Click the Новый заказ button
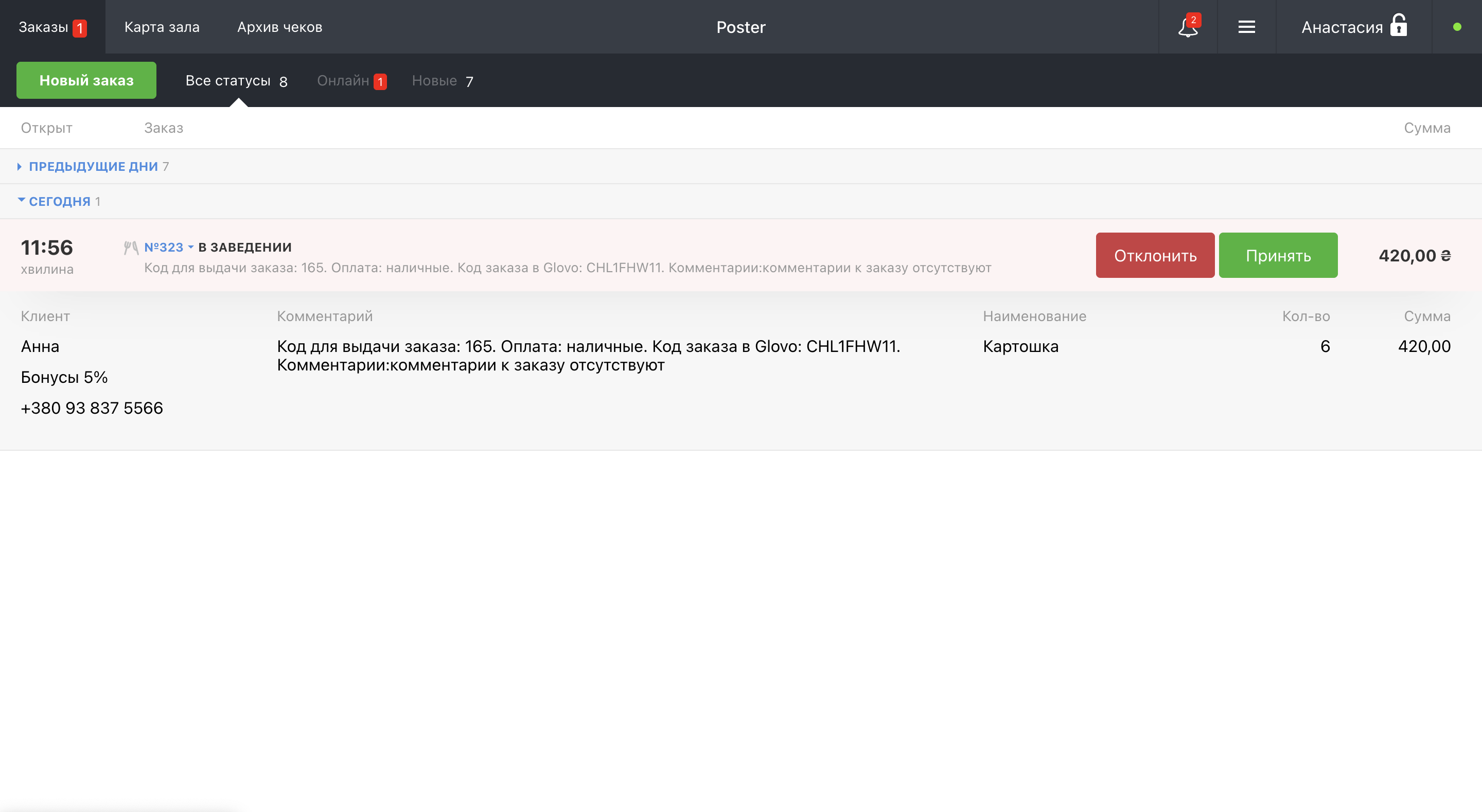 tap(86, 81)
